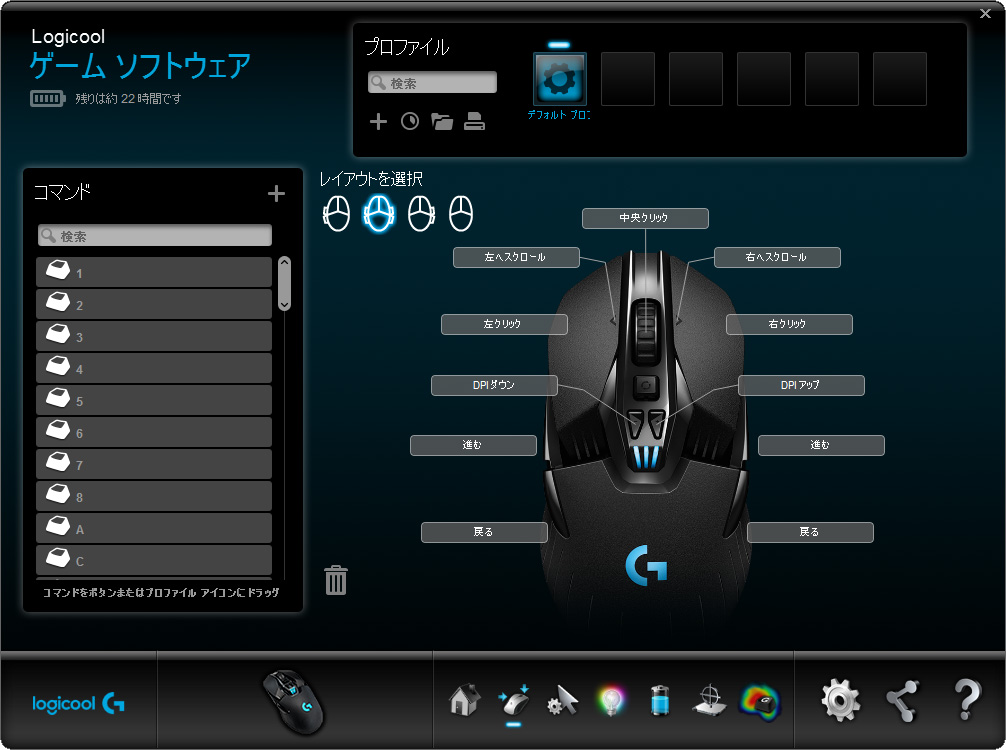Image resolution: width=1006 pixels, height=750 pixels.
Task: Select command key 3 in list
Action: point(154,336)
